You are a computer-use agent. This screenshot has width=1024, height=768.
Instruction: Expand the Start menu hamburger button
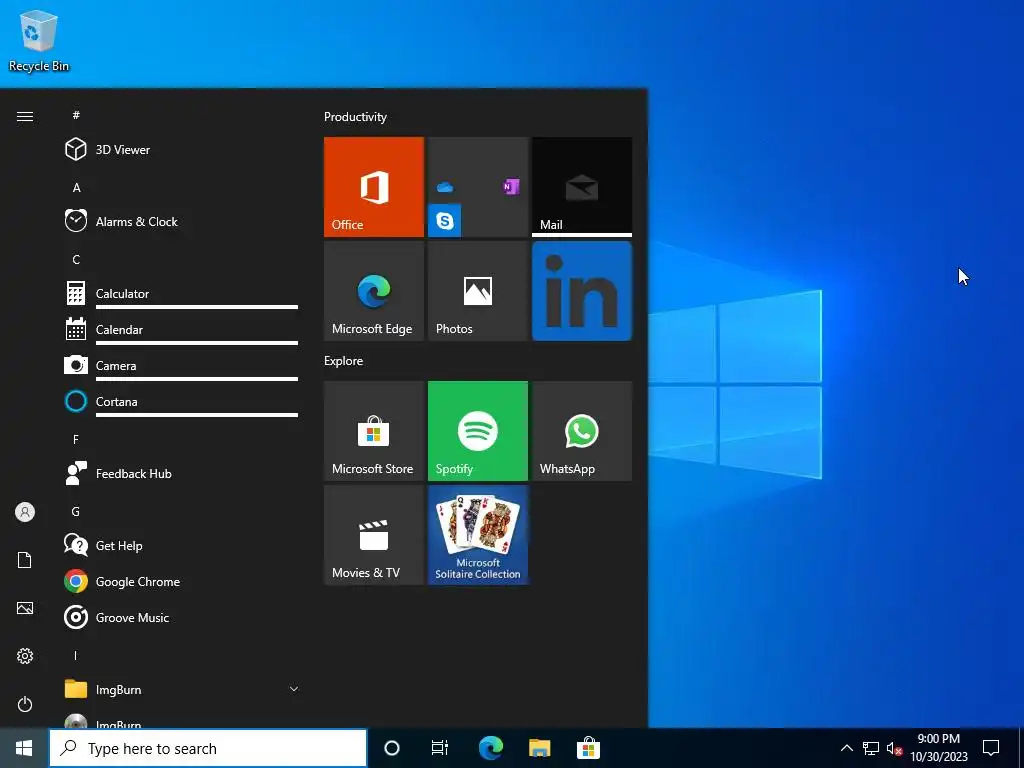coord(25,116)
